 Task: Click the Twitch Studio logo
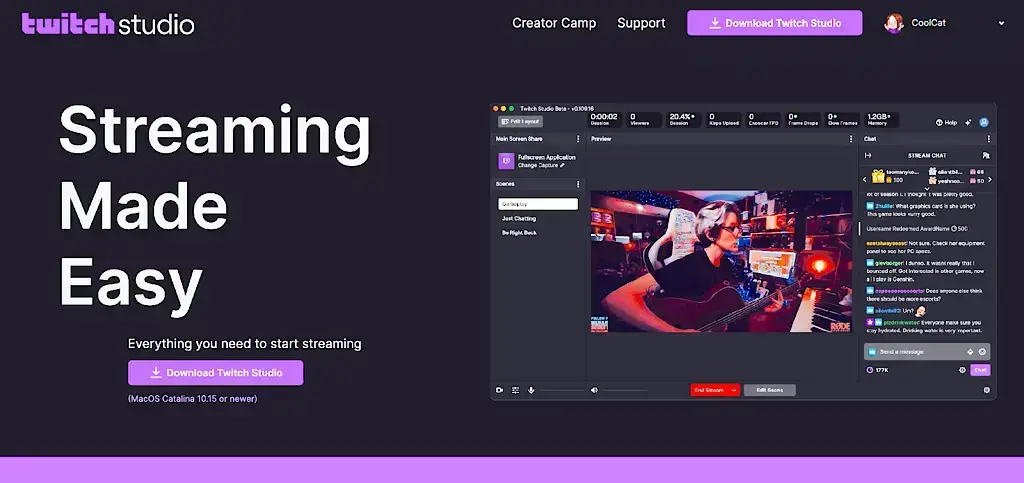(x=108, y=24)
